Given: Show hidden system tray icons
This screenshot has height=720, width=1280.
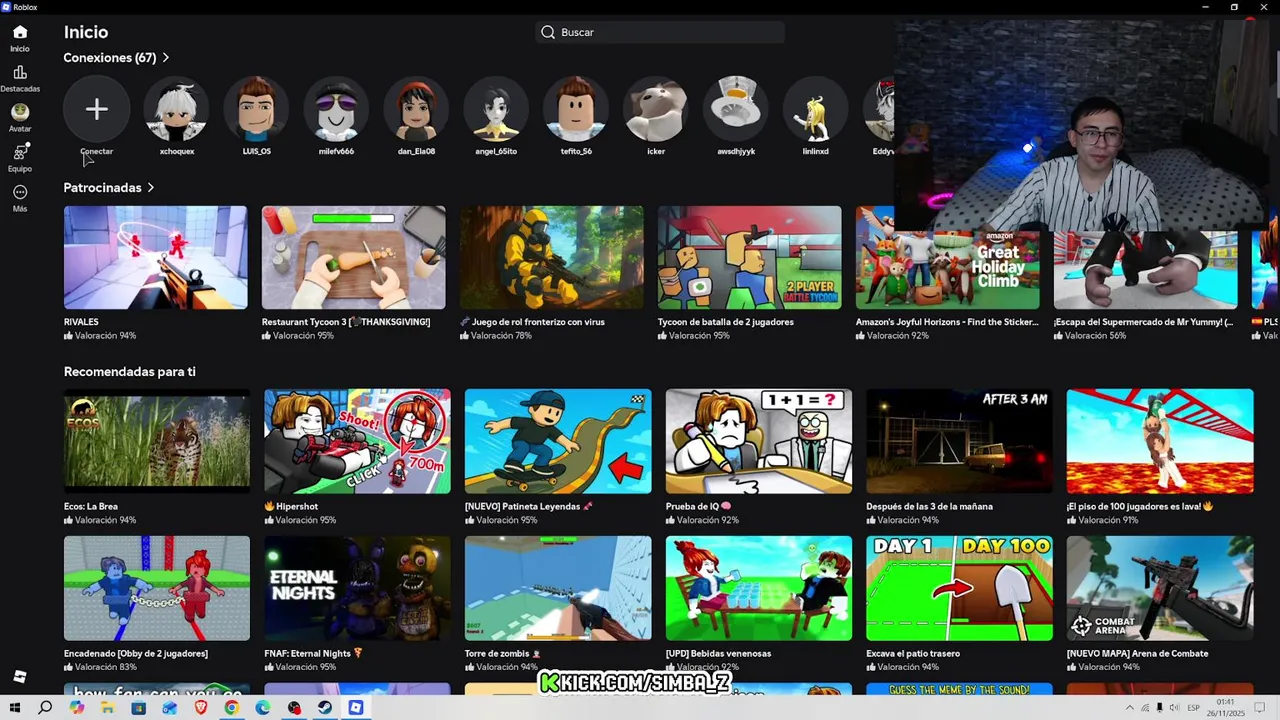Looking at the screenshot, I should coord(1130,708).
